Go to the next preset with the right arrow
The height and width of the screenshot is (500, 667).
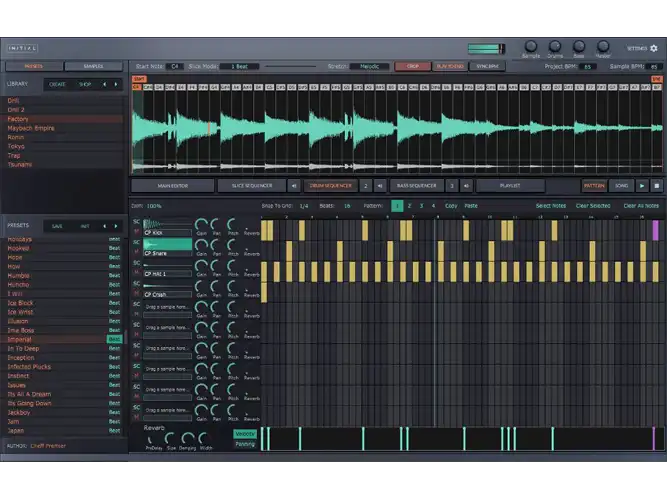(x=116, y=226)
